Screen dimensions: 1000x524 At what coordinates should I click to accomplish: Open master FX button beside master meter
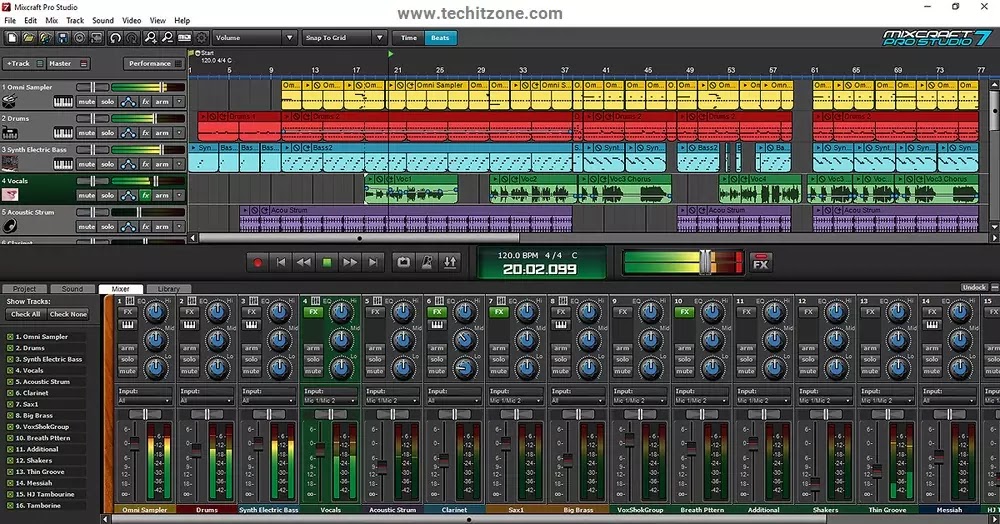coord(760,263)
